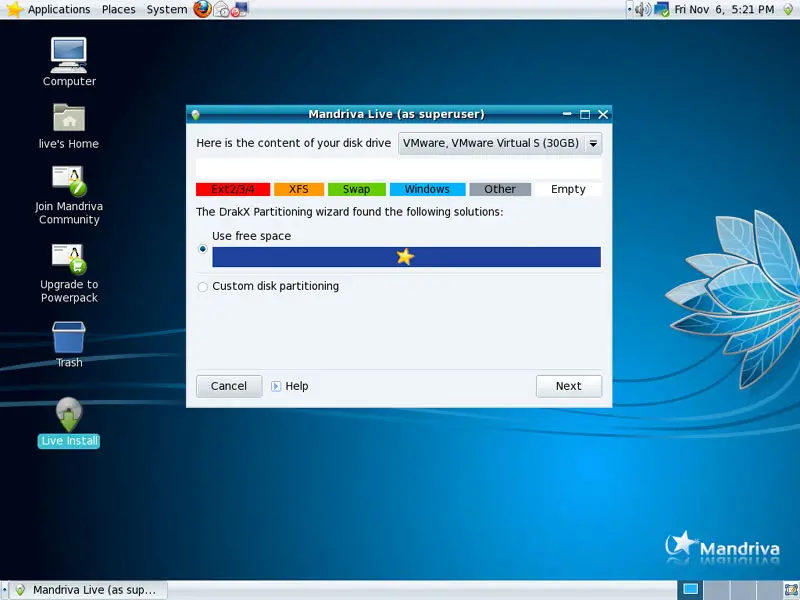Click the red Ext2/3/4 legend swatch
The height and width of the screenshot is (600, 800).
click(x=233, y=189)
